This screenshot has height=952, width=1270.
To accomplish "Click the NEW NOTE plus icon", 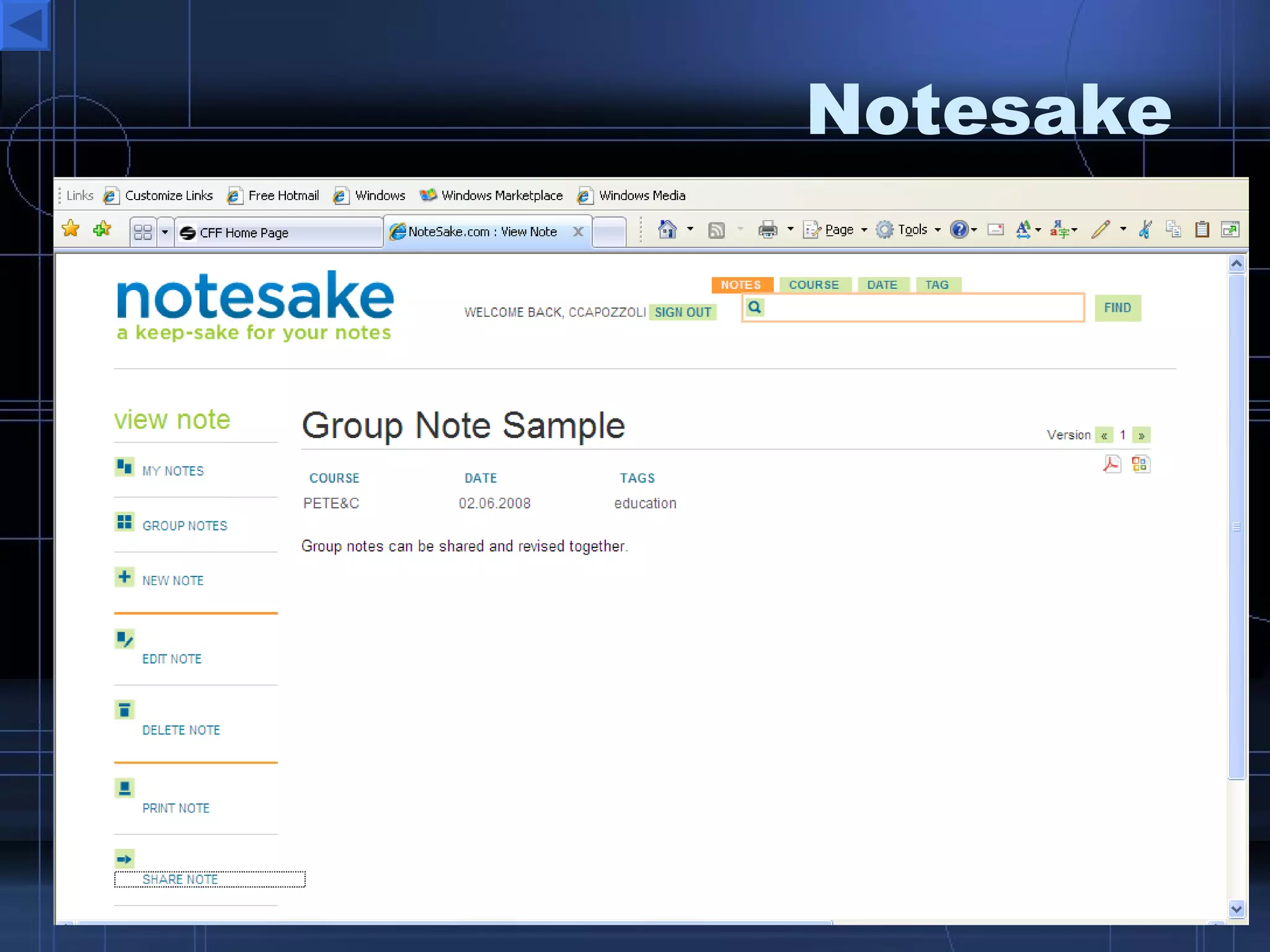I will (124, 577).
